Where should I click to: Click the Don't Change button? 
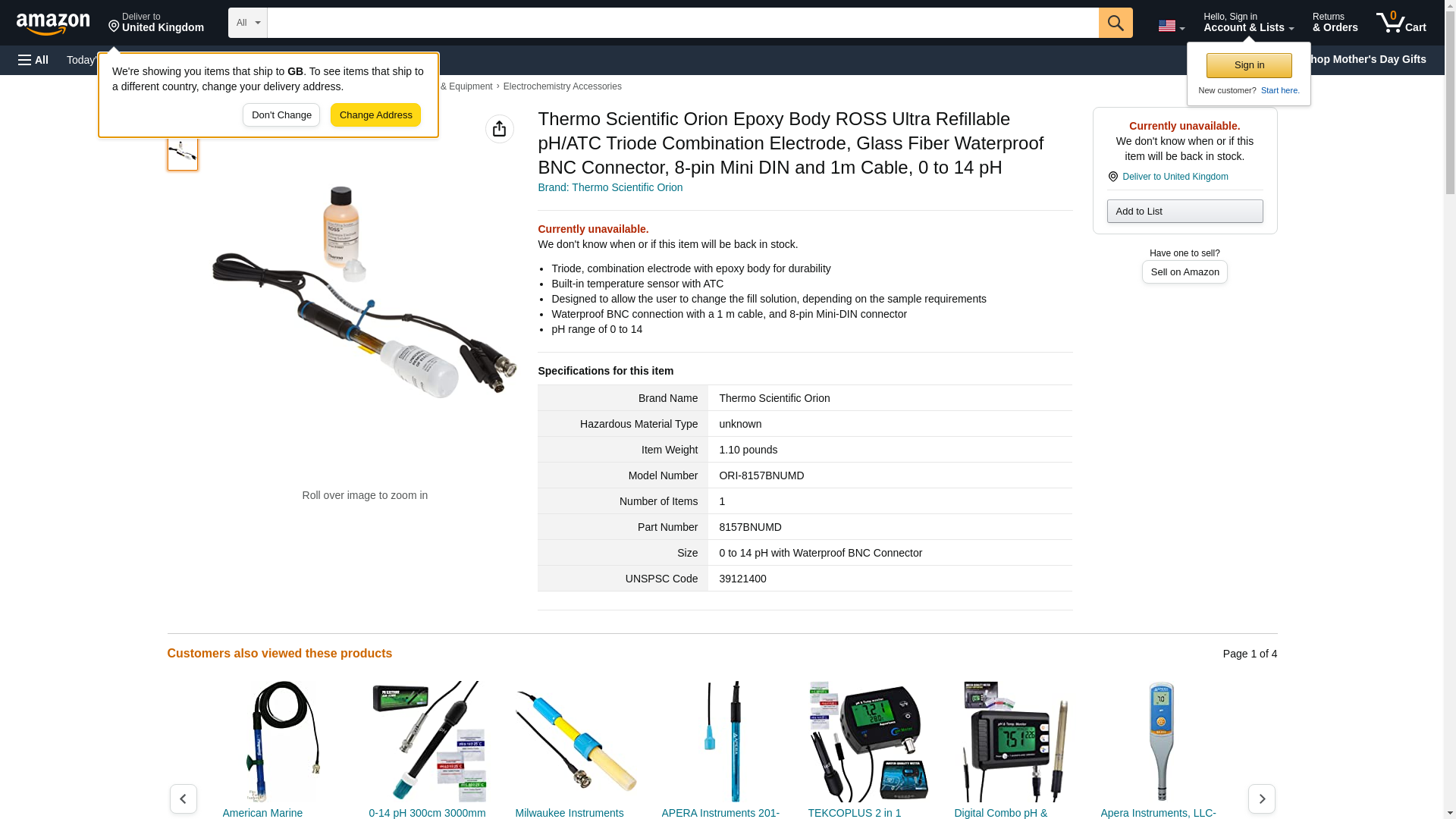tap(281, 115)
